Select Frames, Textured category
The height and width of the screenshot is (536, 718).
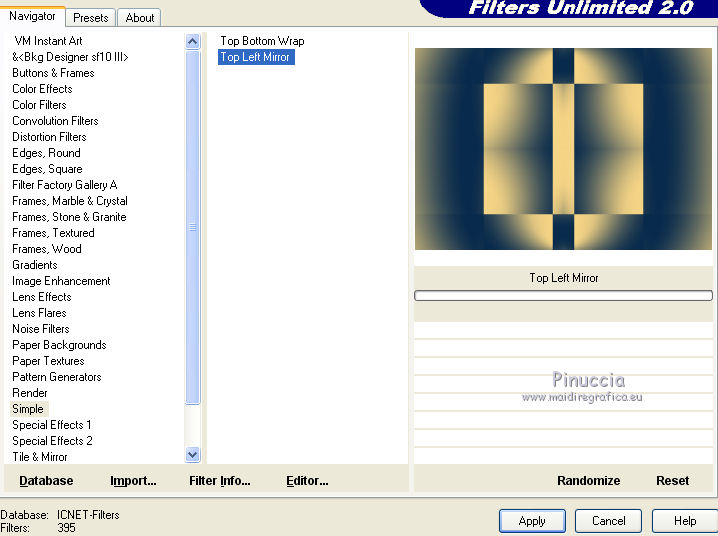click(x=53, y=233)
